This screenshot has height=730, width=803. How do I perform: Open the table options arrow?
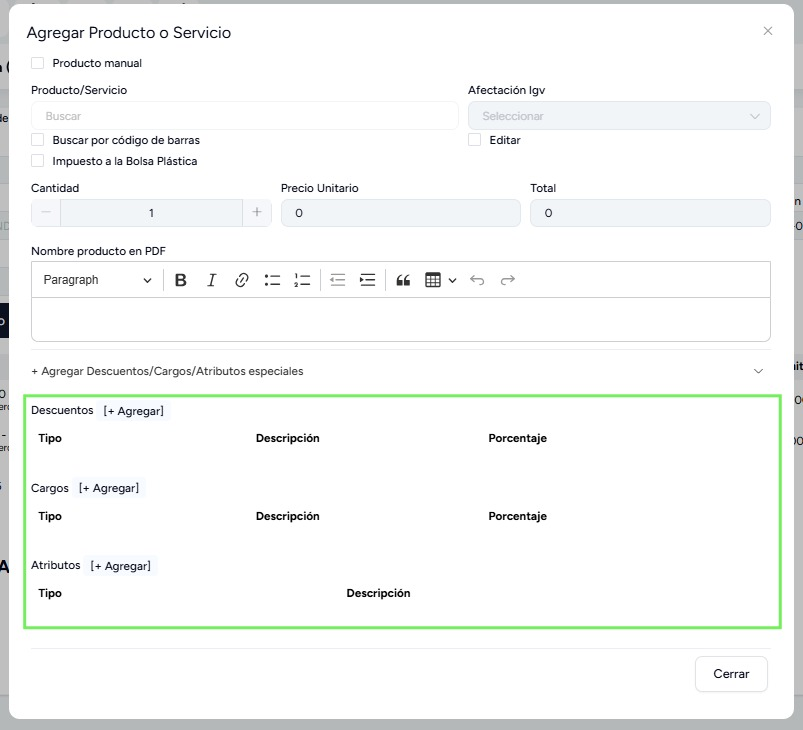[452, 280]
